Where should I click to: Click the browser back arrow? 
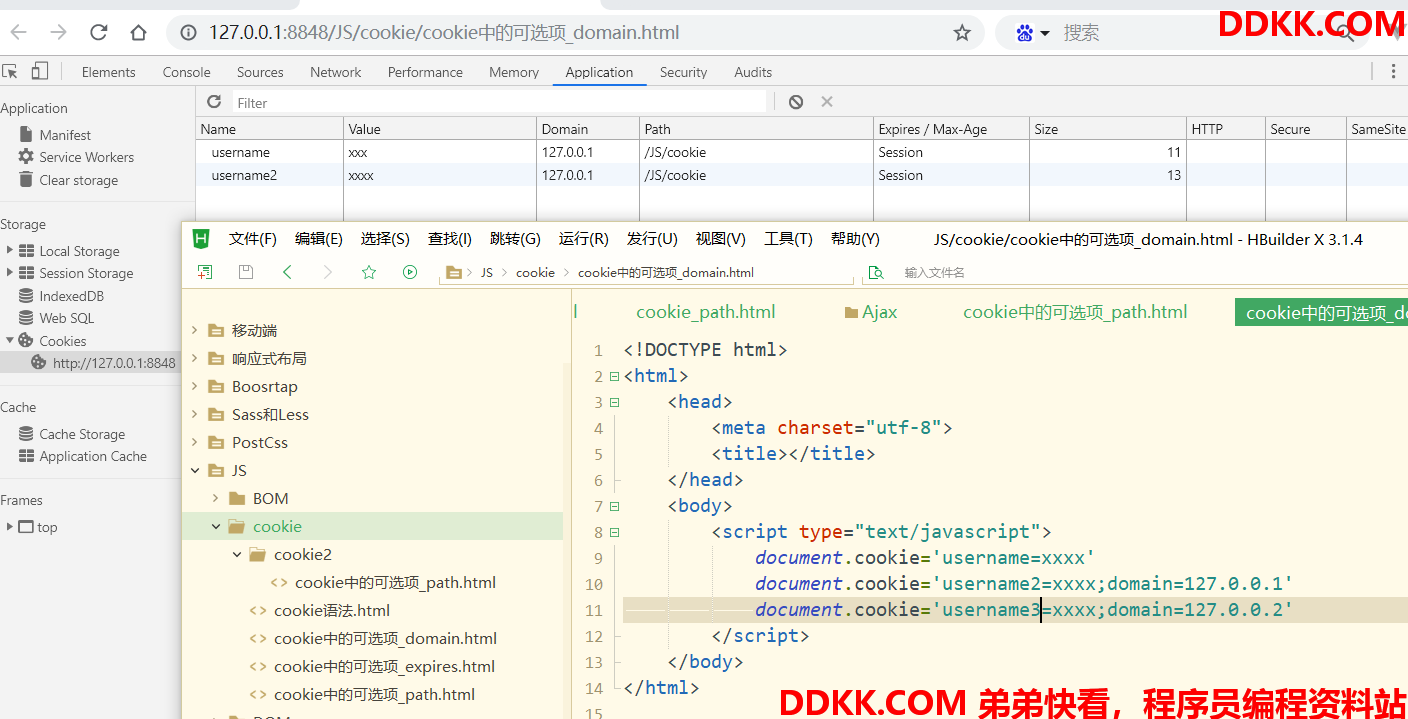point(19,32)
